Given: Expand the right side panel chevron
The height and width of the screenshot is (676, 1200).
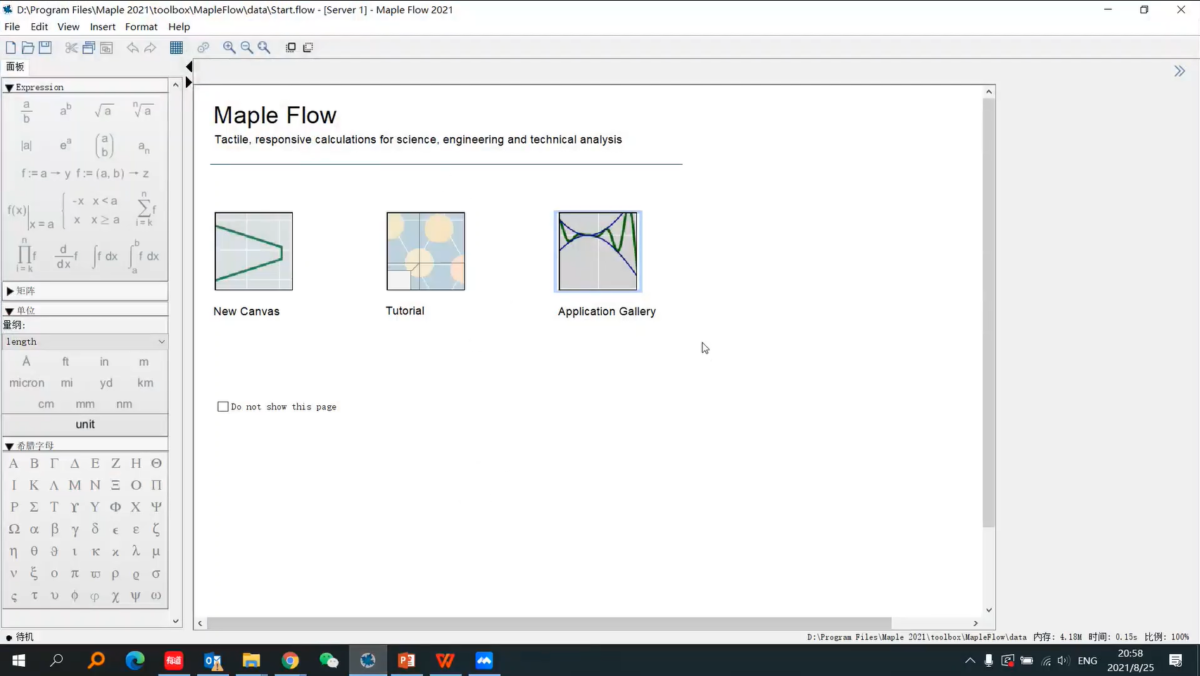Looking at the screenshot, I should [x=1179, y=71].
